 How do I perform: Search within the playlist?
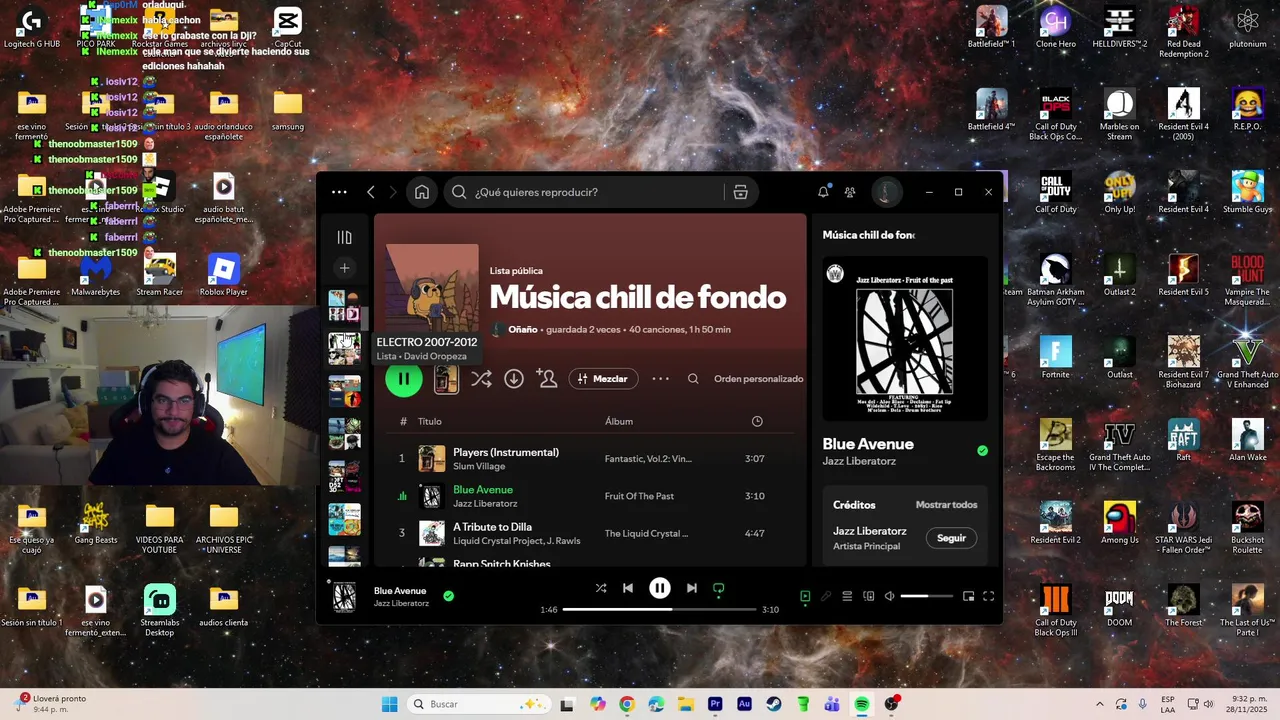click(693, 379)
